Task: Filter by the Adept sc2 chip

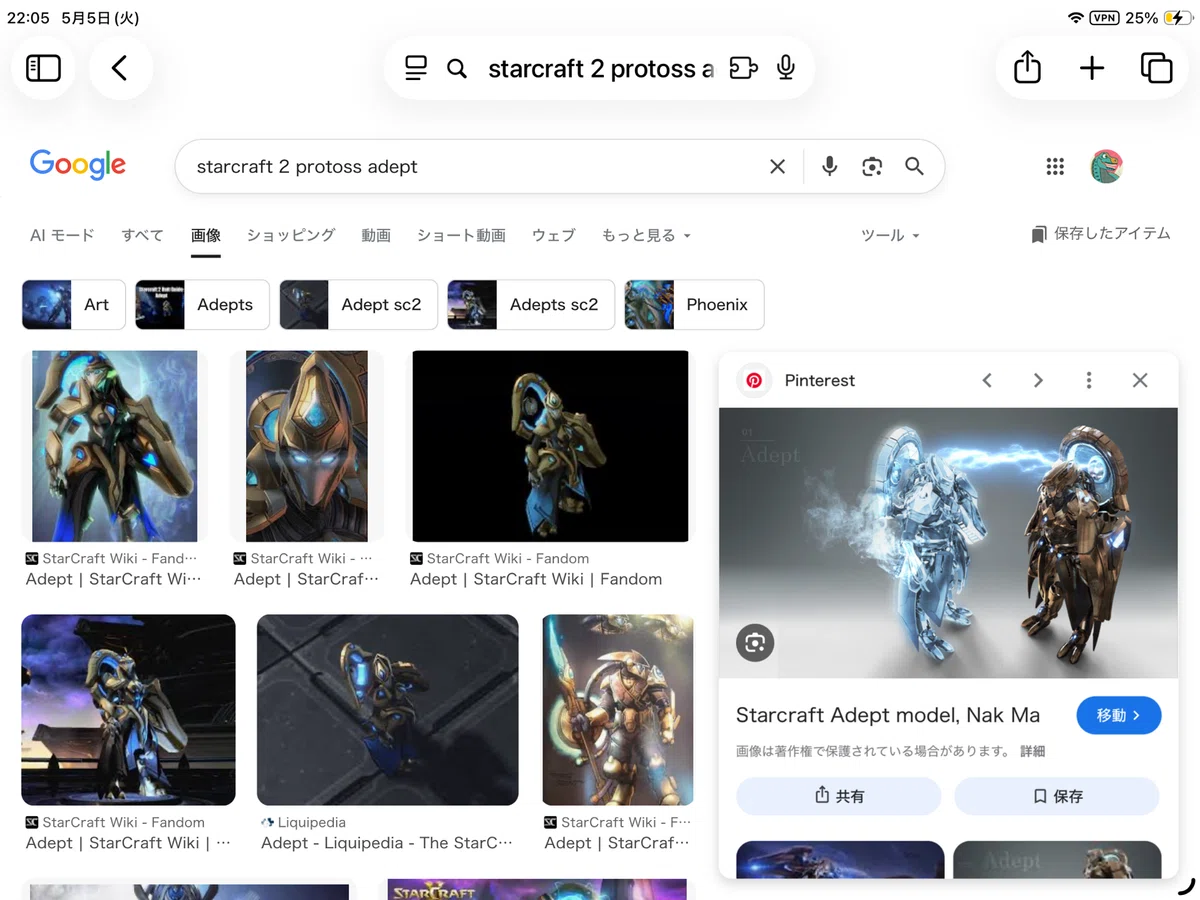Action: point(358,305)
